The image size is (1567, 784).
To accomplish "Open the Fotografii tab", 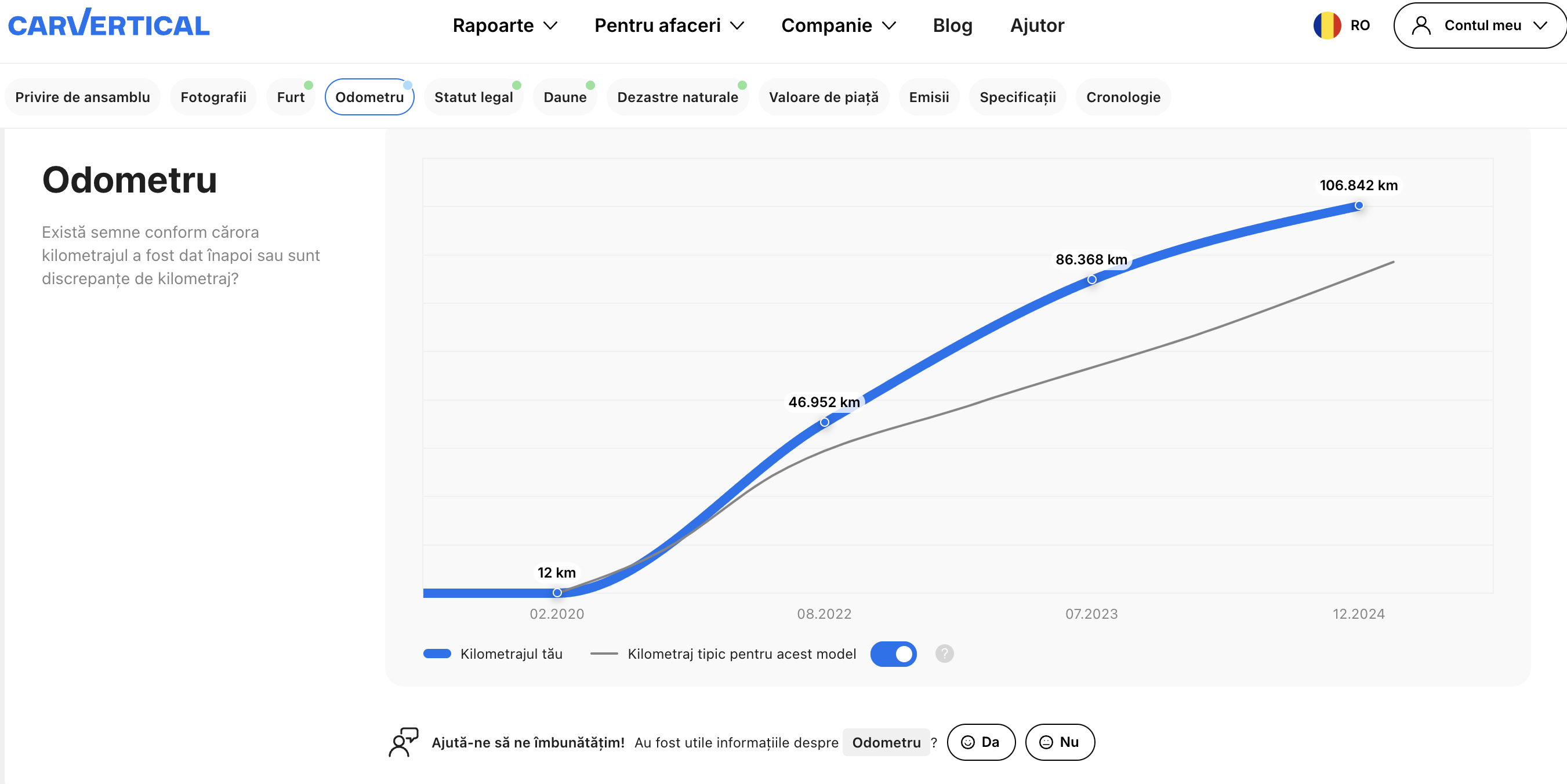I will 213,97.
